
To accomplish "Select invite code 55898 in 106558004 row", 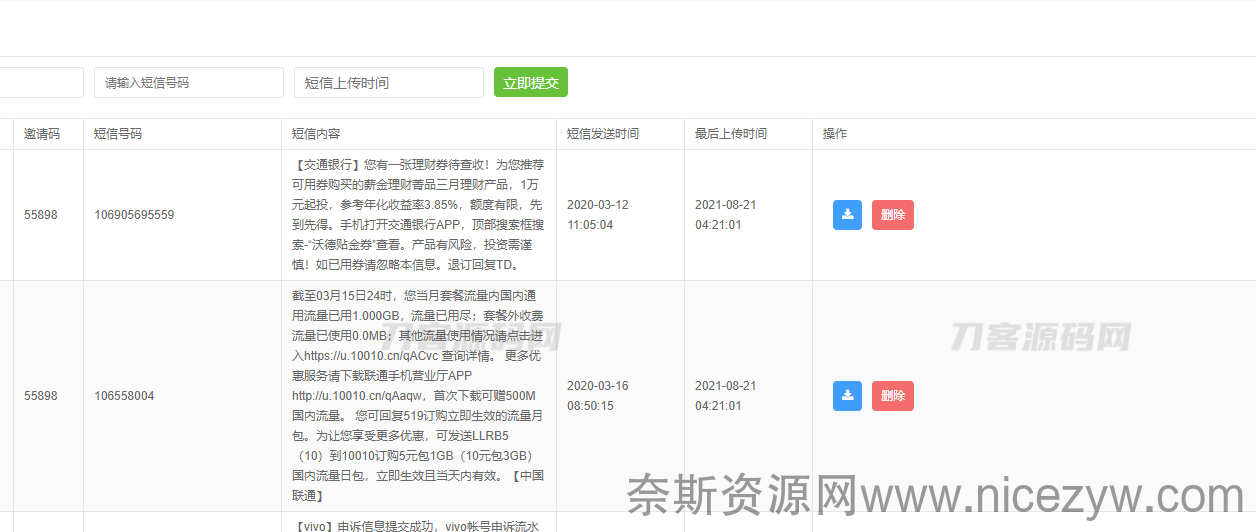I will [x=41, y=396].
